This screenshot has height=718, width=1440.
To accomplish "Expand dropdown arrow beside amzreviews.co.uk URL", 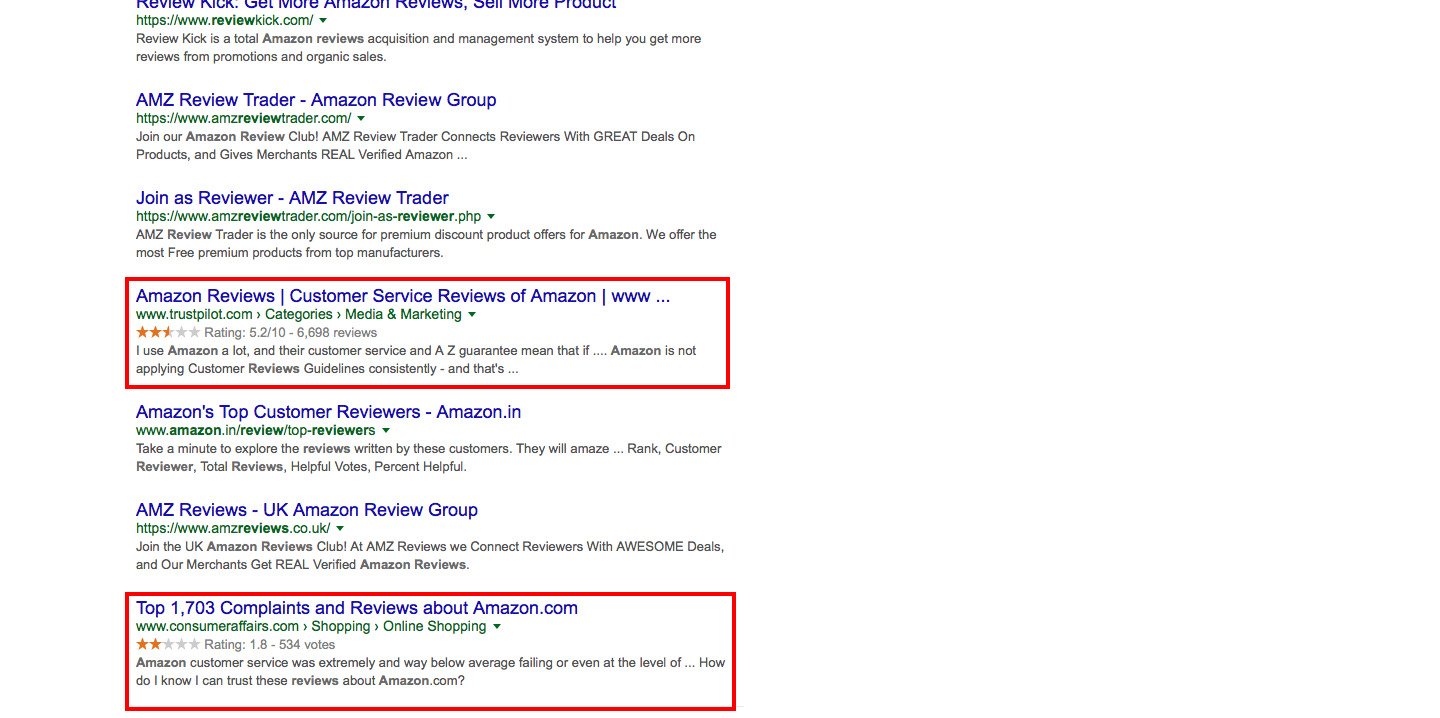I will [340, 529].
